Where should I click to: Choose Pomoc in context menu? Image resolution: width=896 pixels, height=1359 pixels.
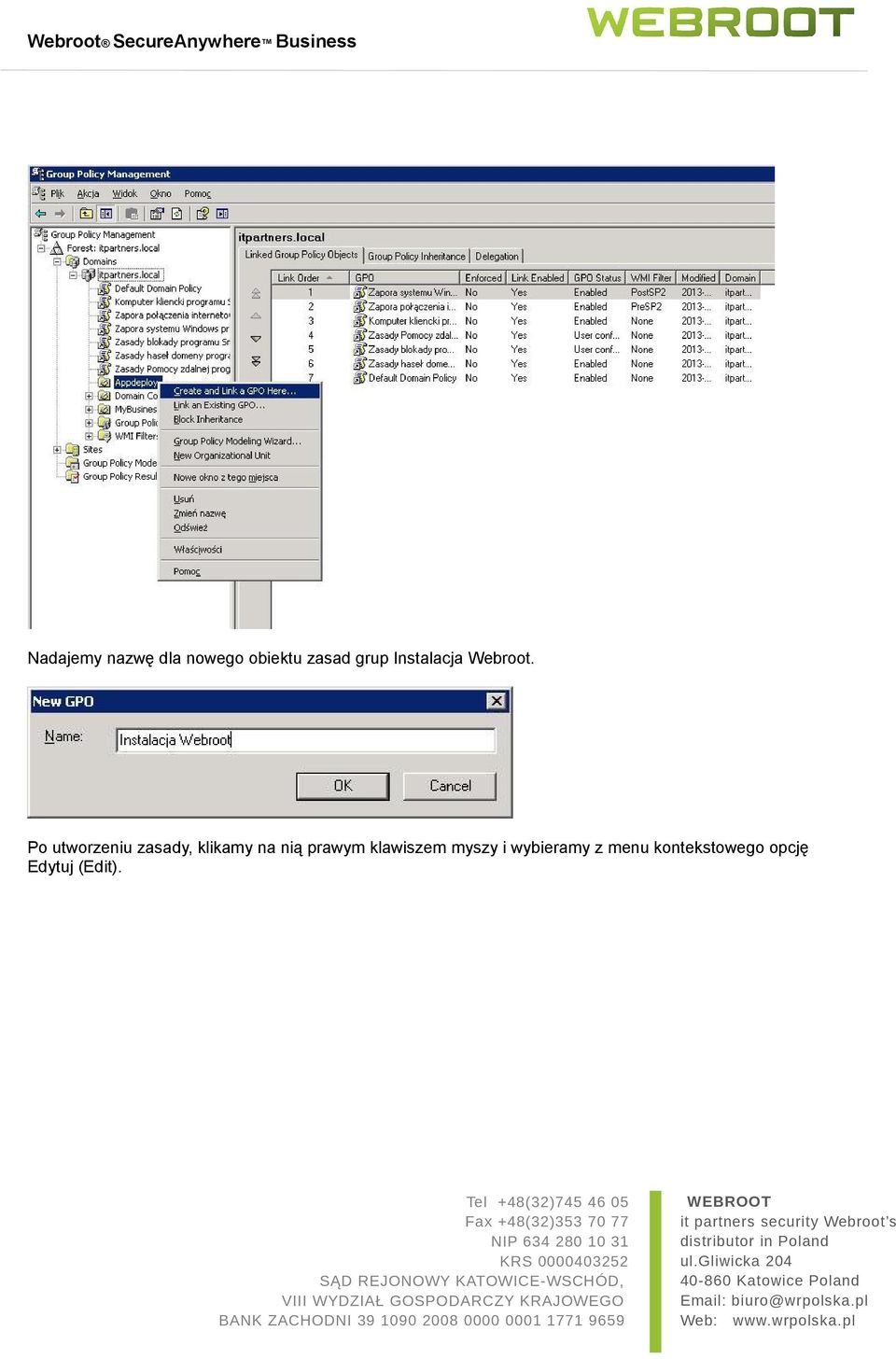pyautogui.click(x=240, y=571)
